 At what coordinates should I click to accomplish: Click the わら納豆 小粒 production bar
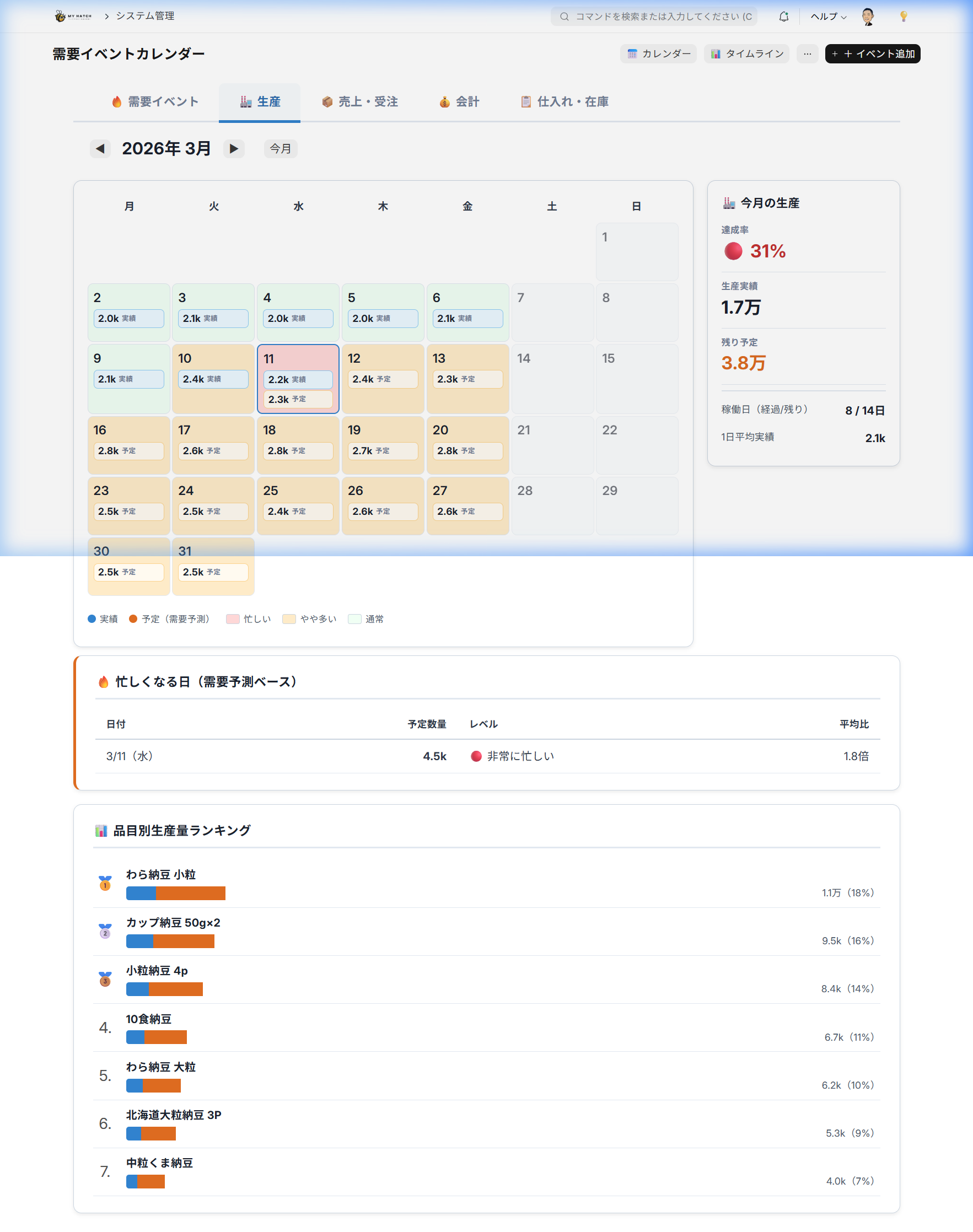coord(175,893)
